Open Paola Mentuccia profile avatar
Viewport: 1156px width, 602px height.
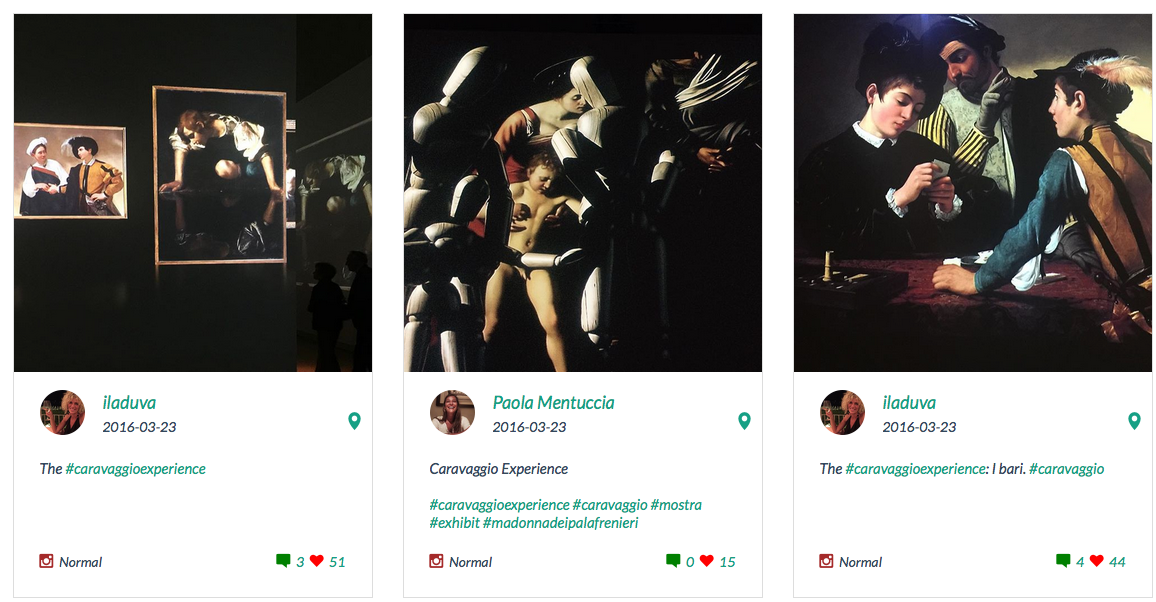[x=452, y=412]
